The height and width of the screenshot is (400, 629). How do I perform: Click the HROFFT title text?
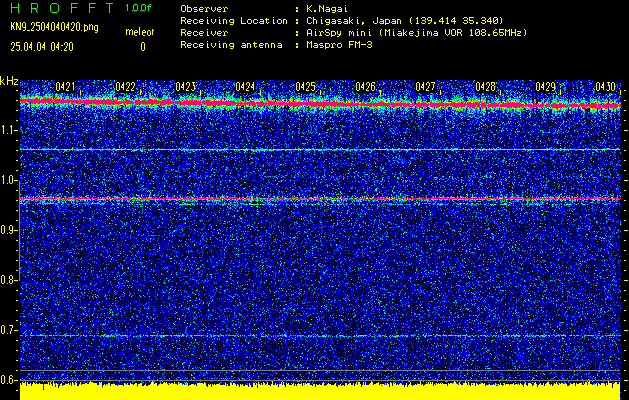coord(62,8)
